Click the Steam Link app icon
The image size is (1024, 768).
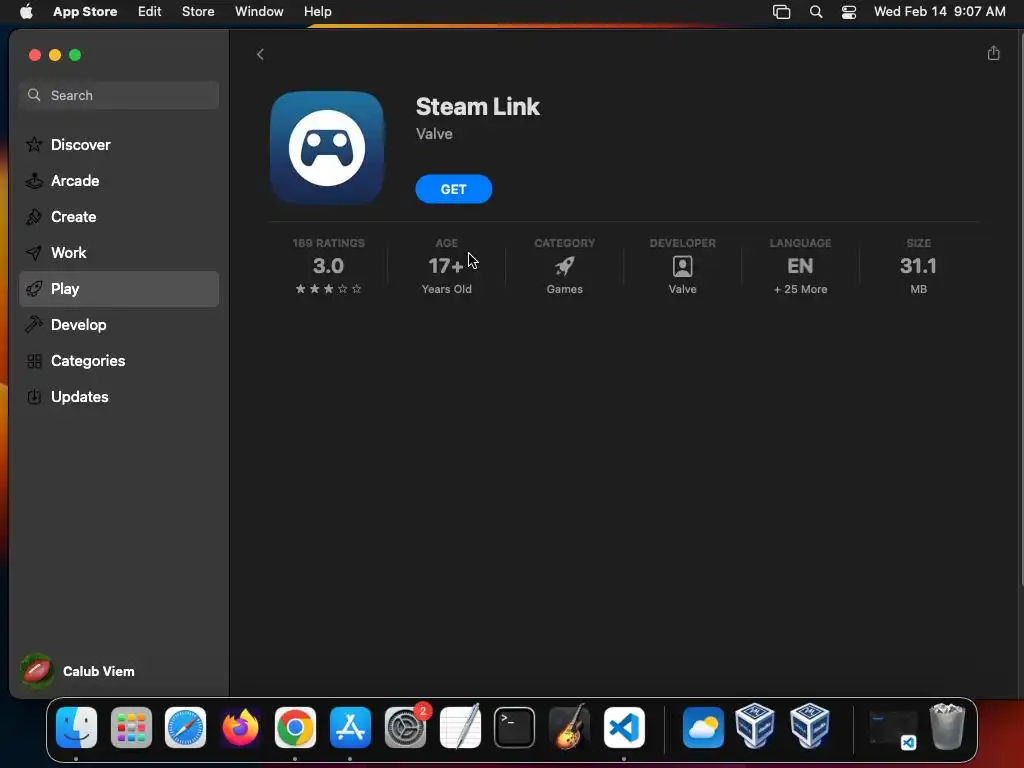click(327, 148)
